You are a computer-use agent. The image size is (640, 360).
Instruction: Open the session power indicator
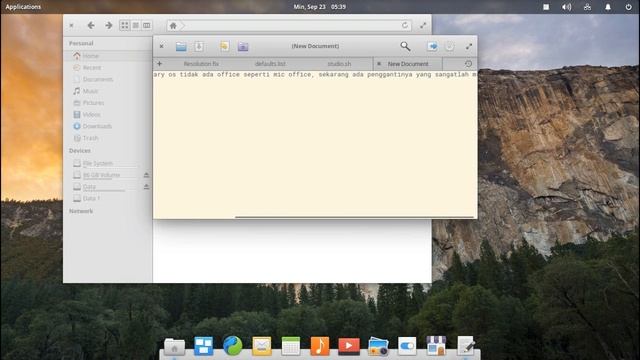click(629, 7)
